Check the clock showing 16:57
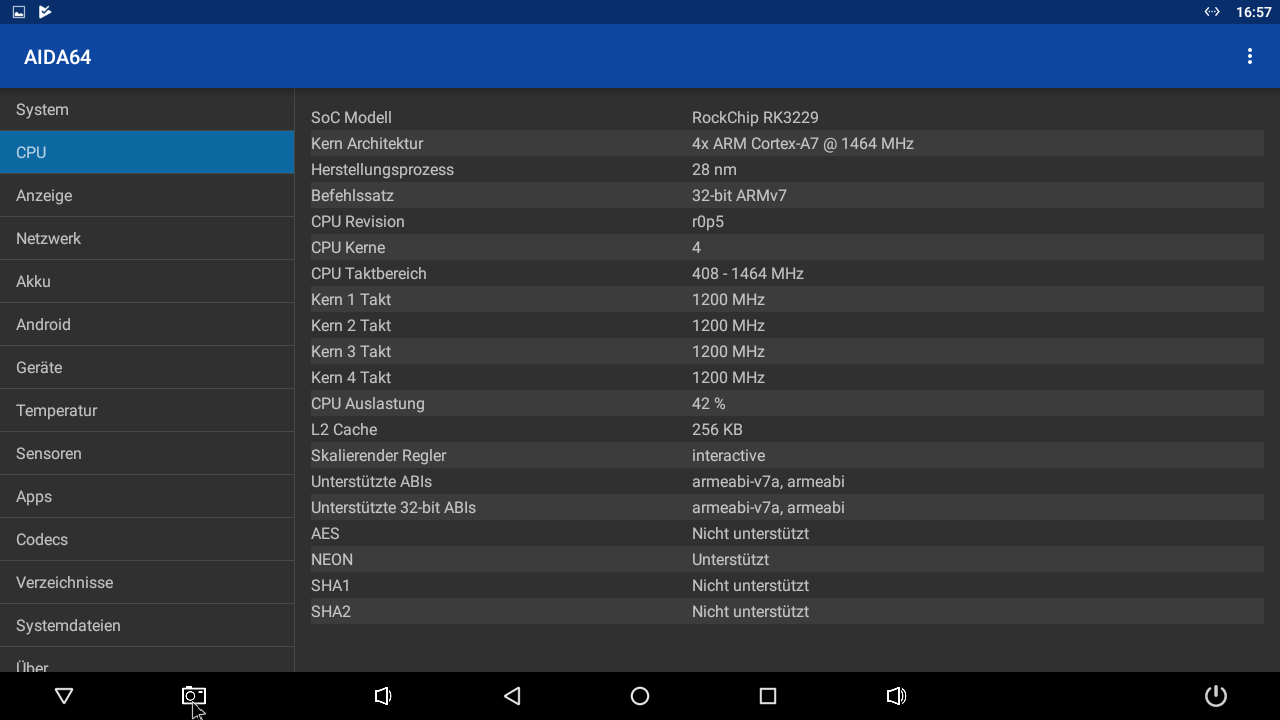Image resolution: width=1280 pixels, height=720 pixels. [1253, 12]
